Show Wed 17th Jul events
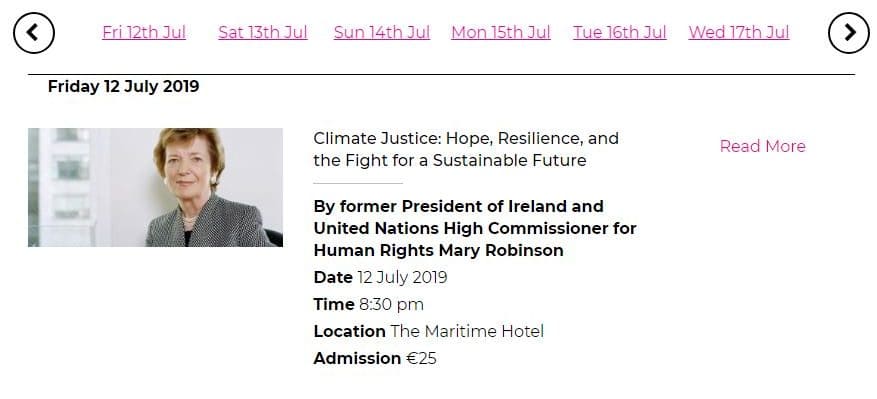The height and width of the screenshot is (399, 877). pos(739,32)
